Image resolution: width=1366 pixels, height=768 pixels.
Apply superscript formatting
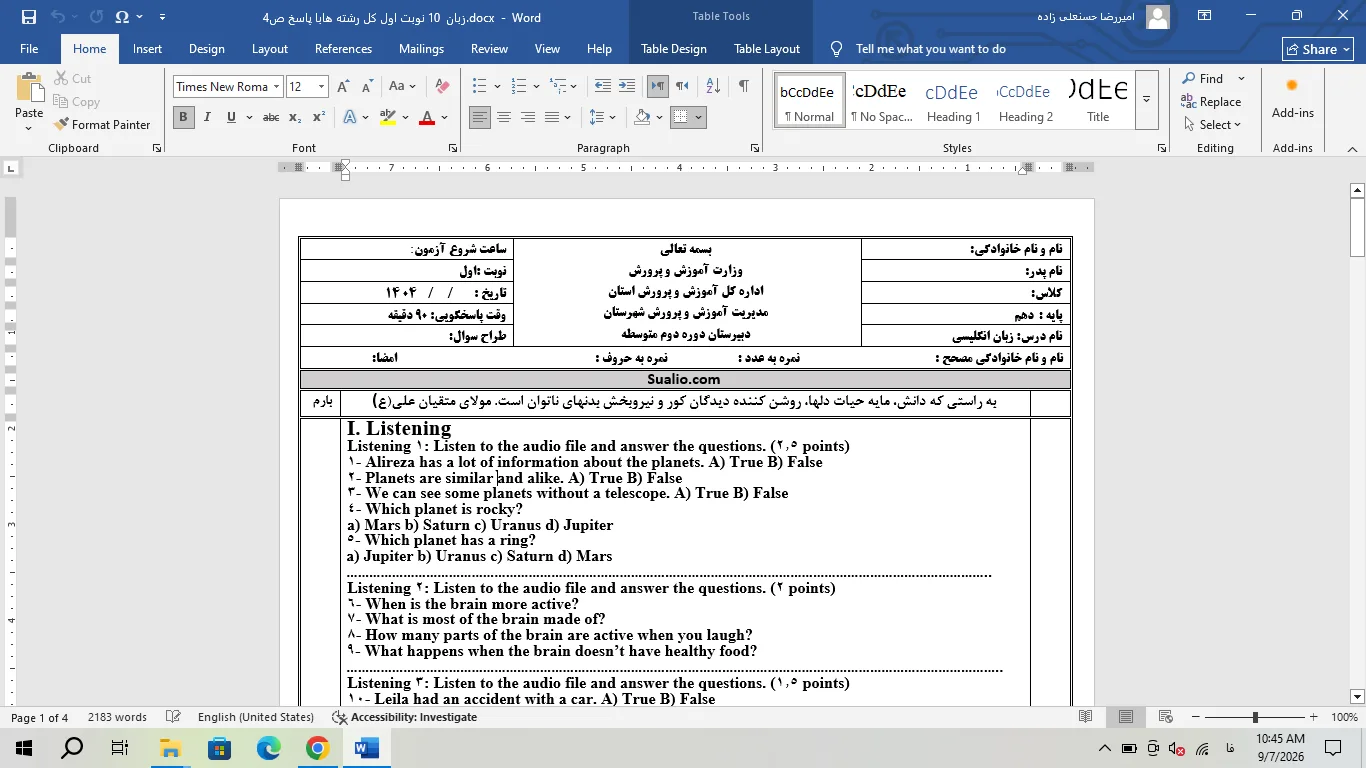pyautogui.click(x=319, y=118)
